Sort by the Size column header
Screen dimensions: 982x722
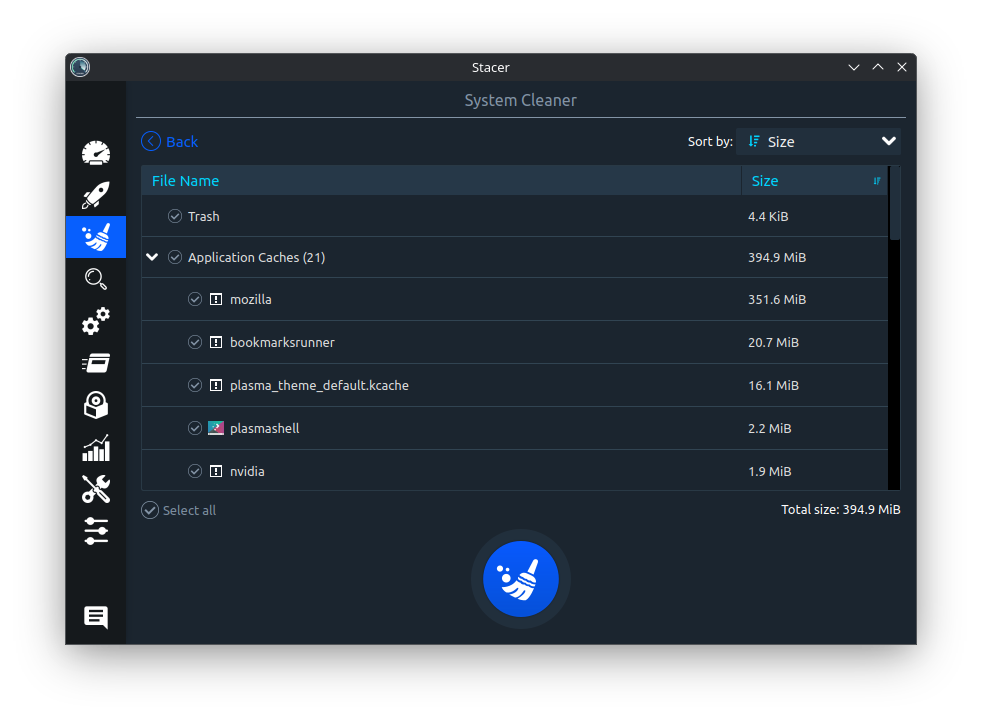pos(813,181)
